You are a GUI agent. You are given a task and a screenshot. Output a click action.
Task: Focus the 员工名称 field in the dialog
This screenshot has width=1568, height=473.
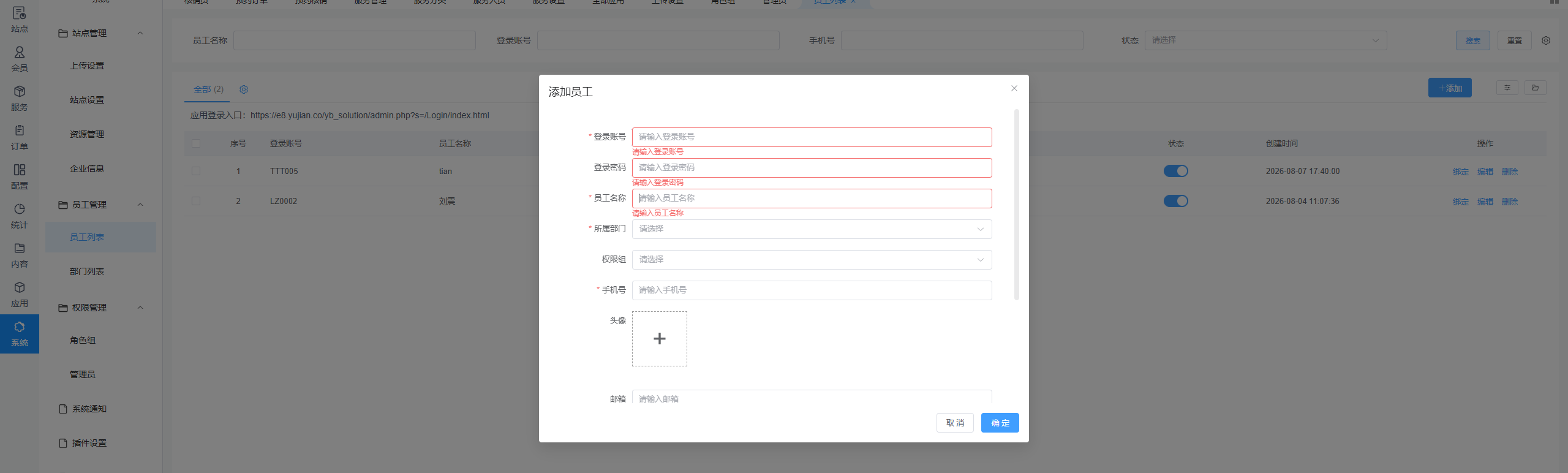(x=812, y=199)
